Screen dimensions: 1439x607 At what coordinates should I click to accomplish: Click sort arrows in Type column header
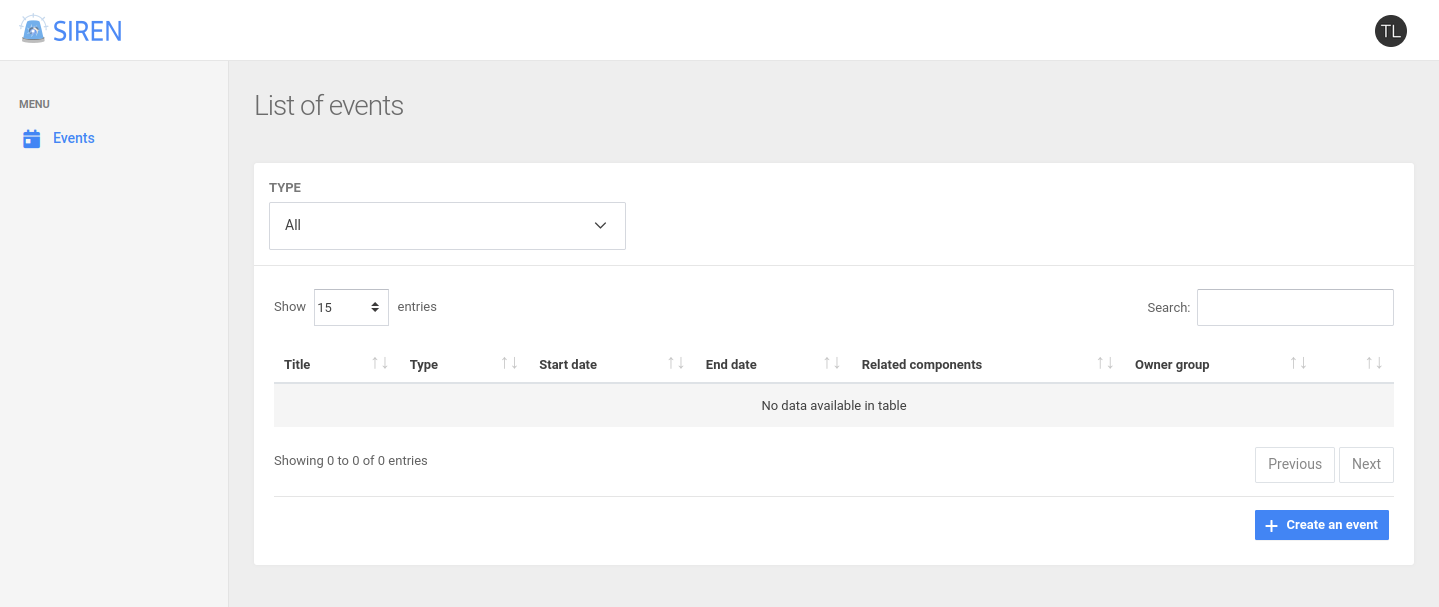[509, 364]
